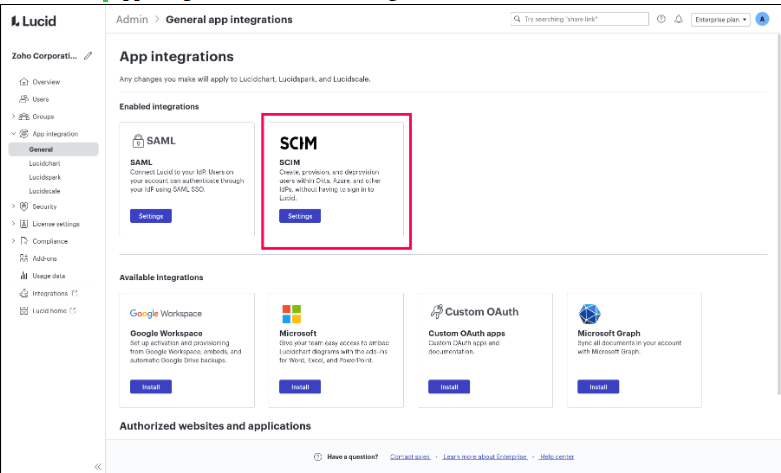Collapse the App integration section
This screenshot has height=473, width=781.
13,133
